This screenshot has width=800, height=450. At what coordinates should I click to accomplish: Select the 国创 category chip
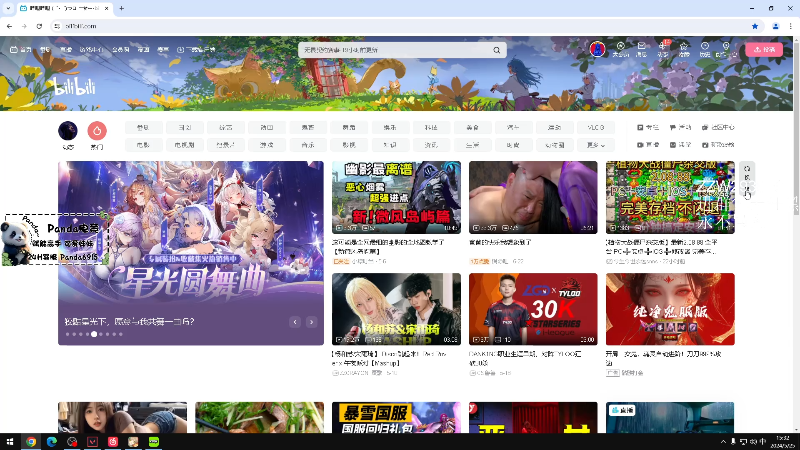[x=185, y=128]
